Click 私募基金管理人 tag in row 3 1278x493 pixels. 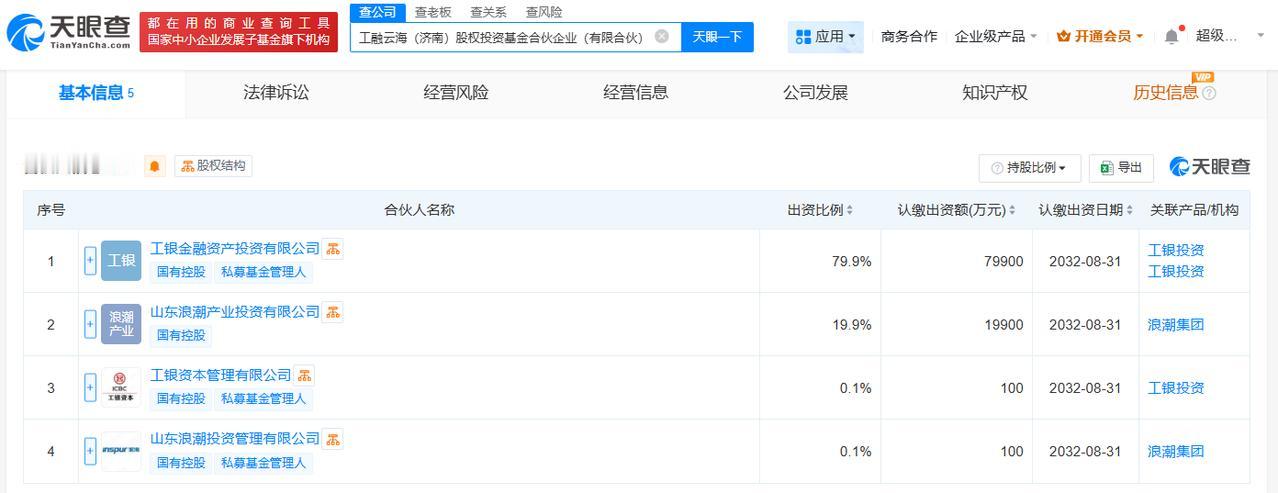click(x=263, y=399)
